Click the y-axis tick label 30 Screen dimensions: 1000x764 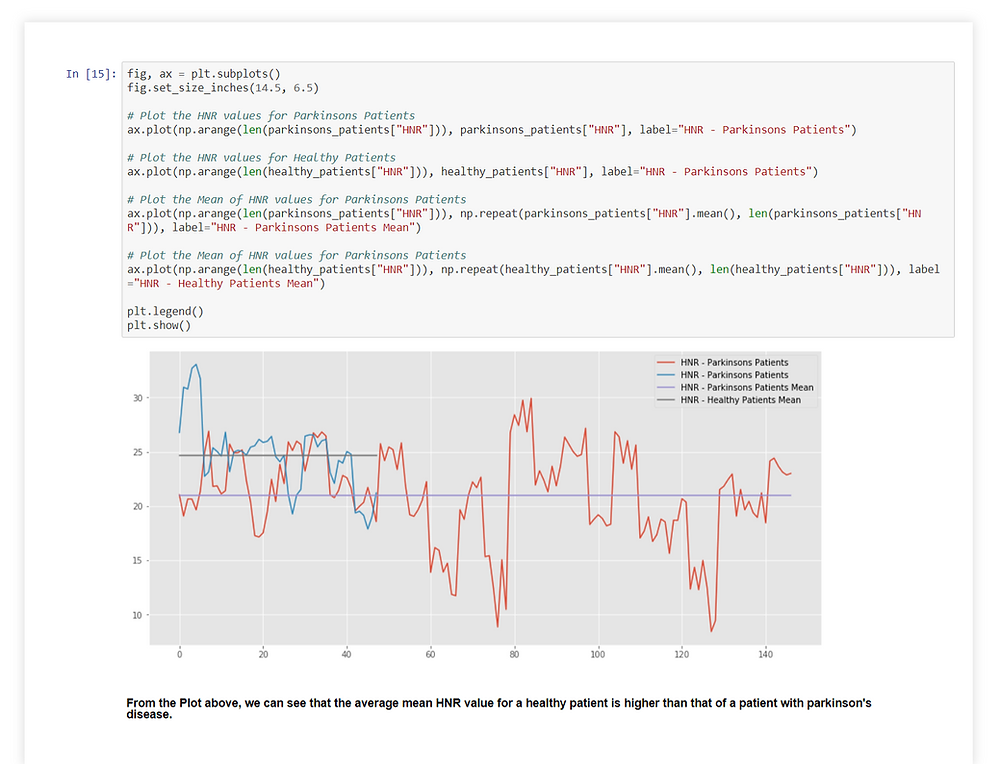[x=138, y=398]
